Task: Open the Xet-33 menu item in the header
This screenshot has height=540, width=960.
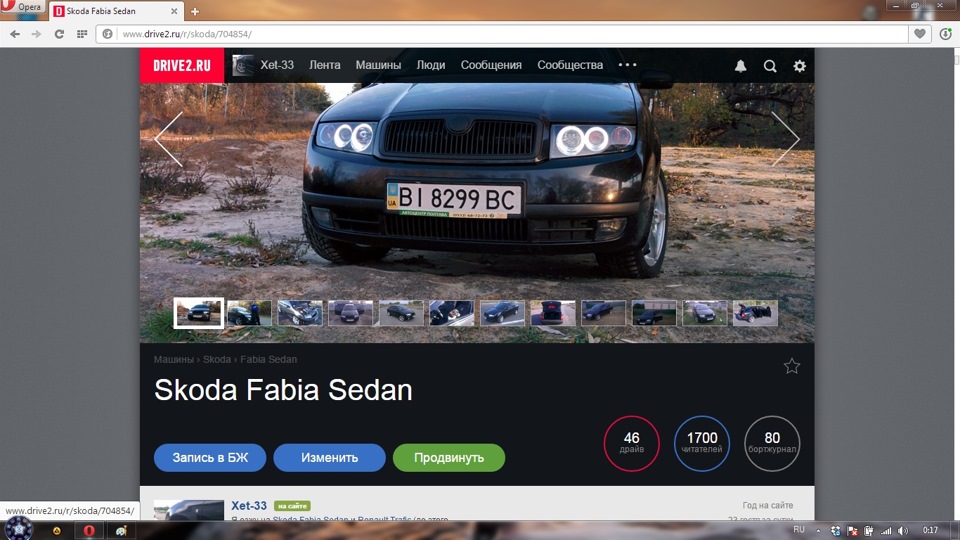Action: (277, 65)
